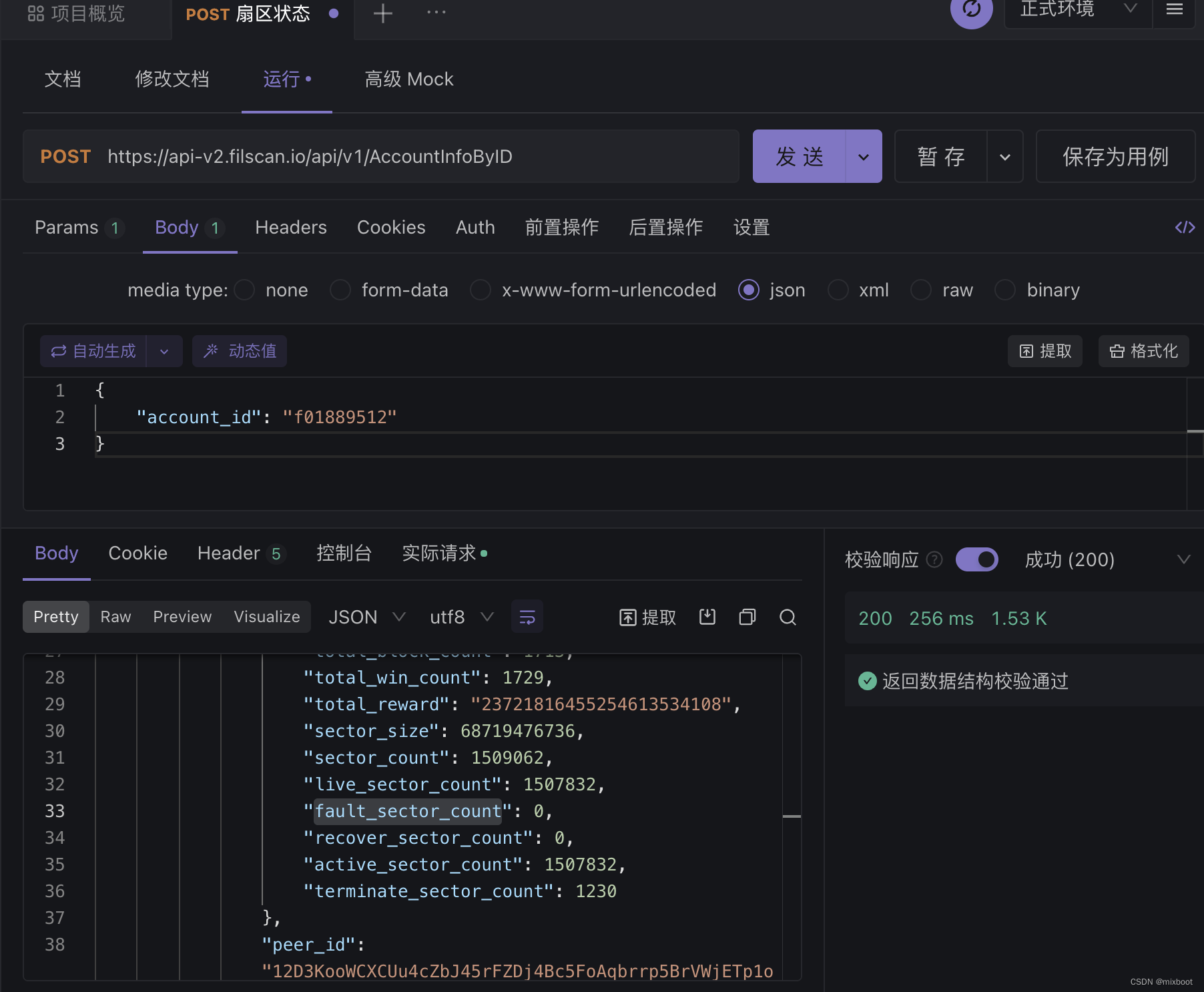
Task: Open the hamburger menu icon
Action: pos(1175,9)
